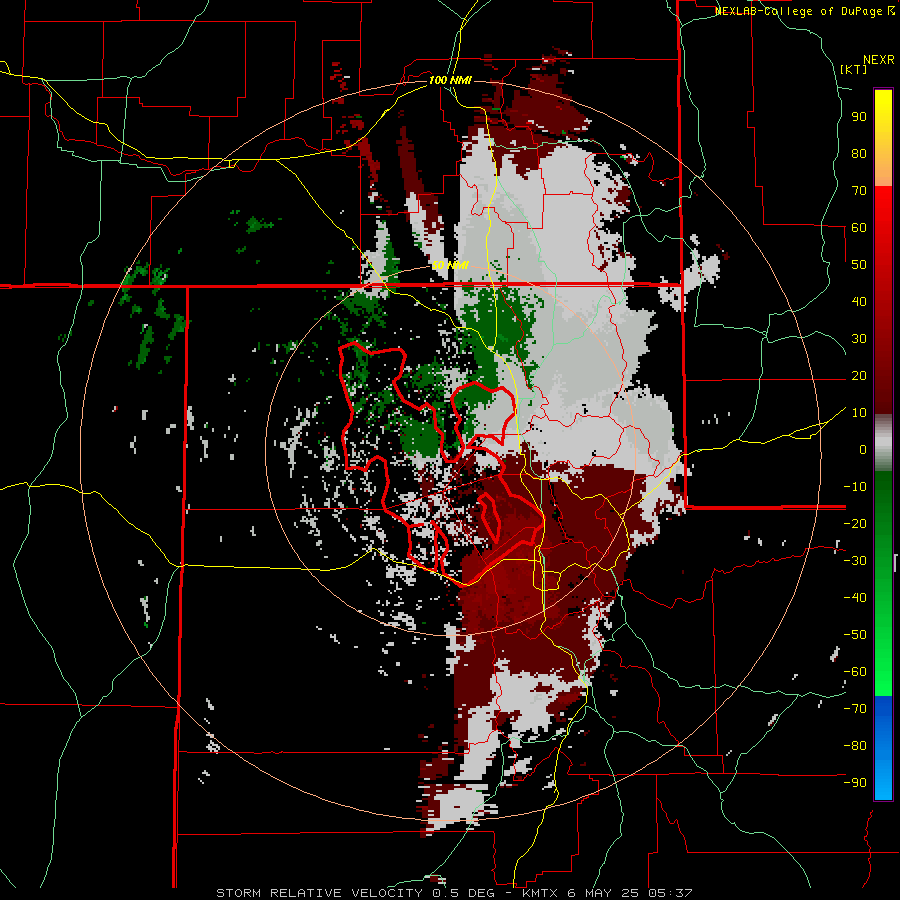Click the -30 value on velocity scale
This screenshot has width=900, height=900.
(855, 561)
